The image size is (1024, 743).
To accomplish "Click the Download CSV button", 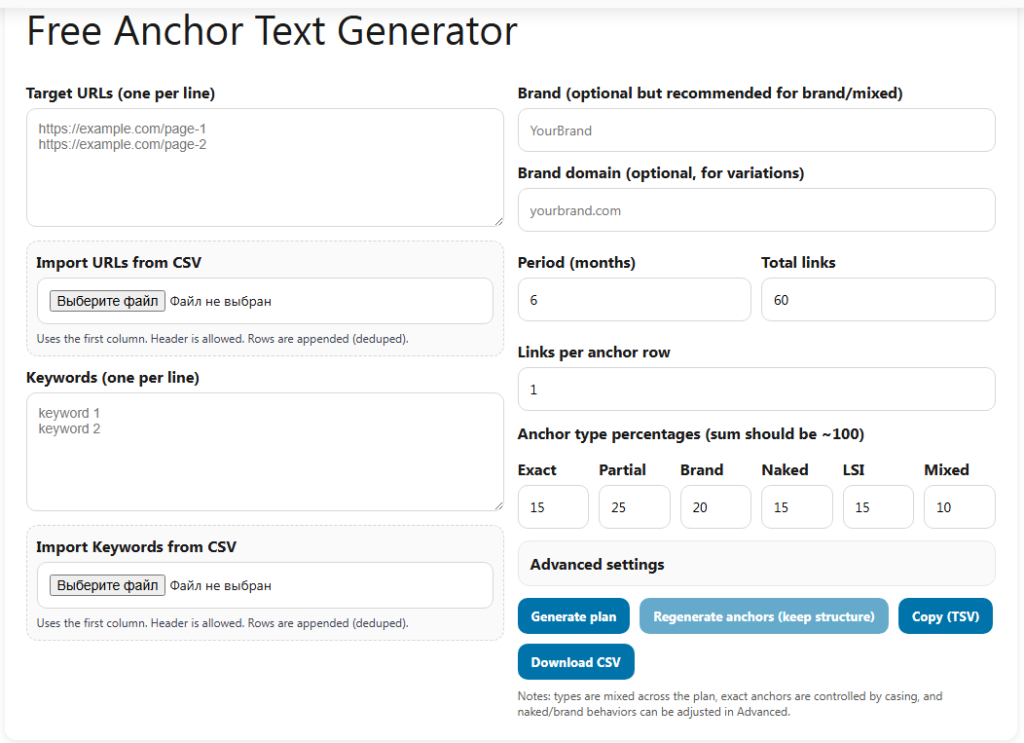I will click(x=575, y=662).
